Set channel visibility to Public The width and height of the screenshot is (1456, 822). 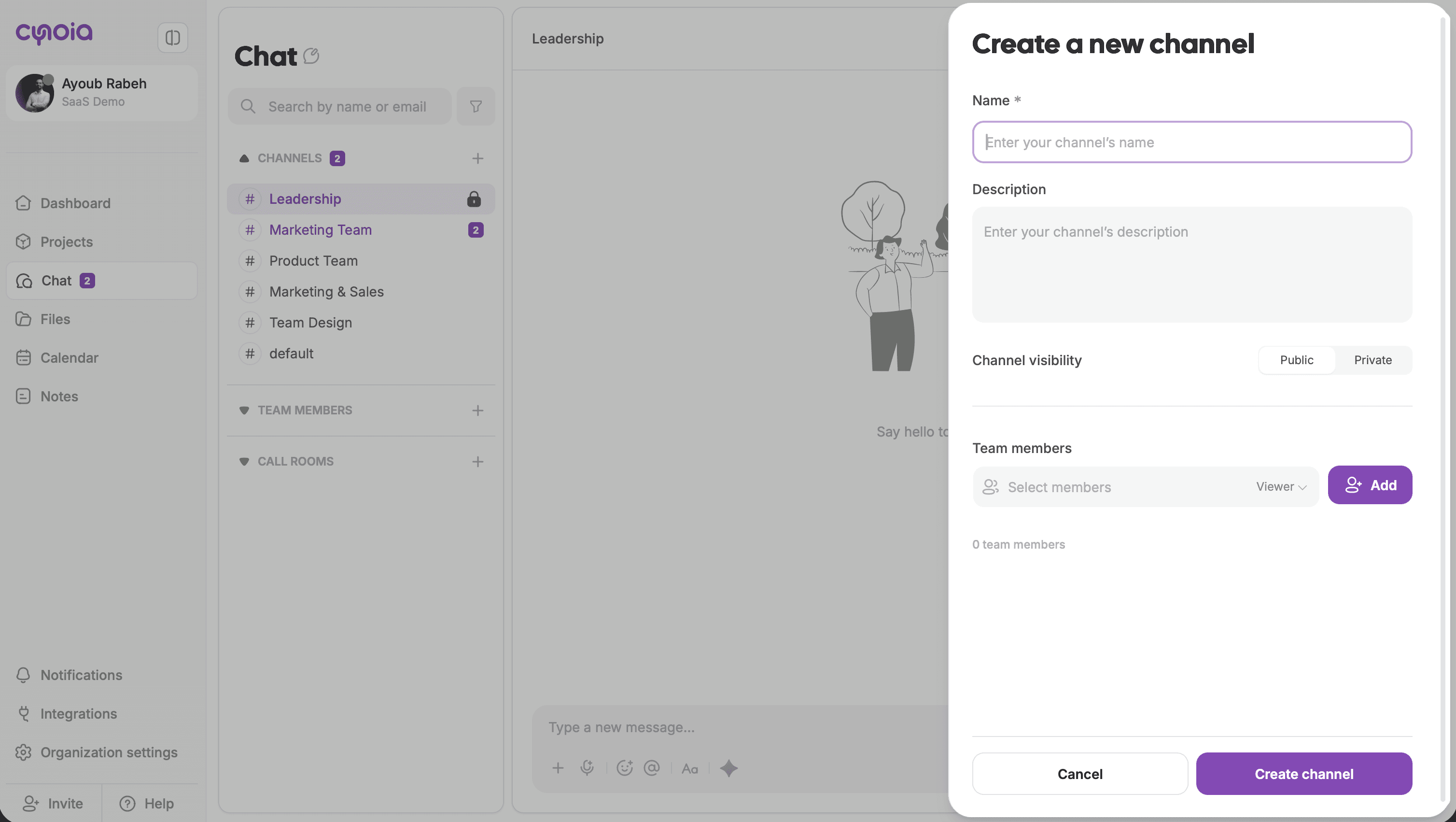click(1296, 360)
